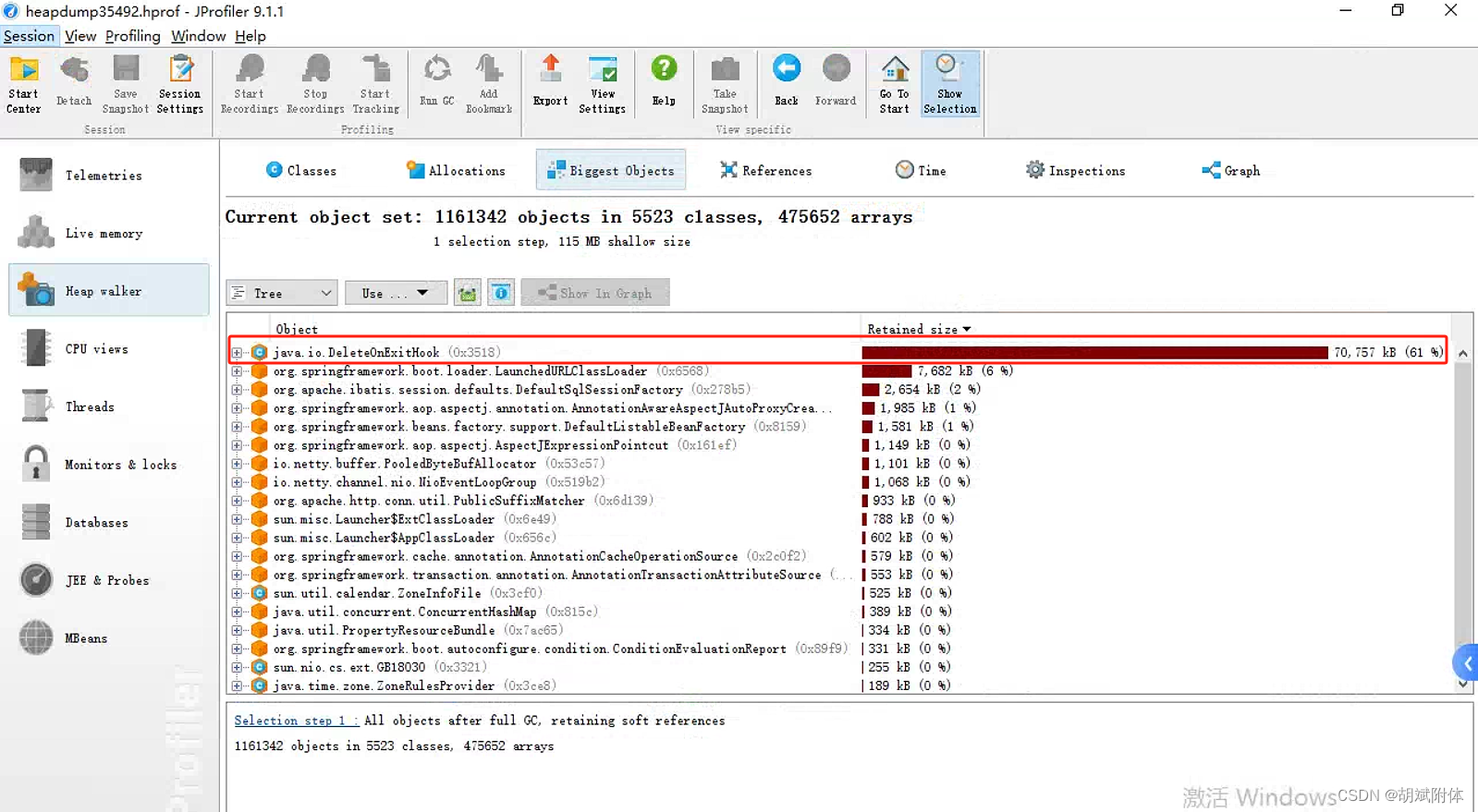Switch to the Classes view
Screen dimensions: 1478x812
(301, 170)
